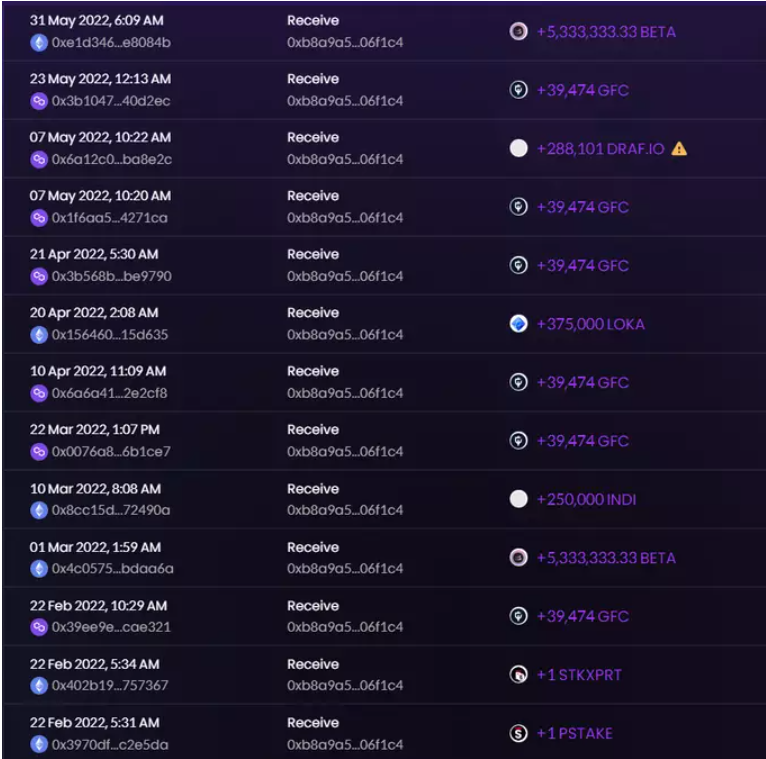Click Polygon chain icon beside 0x3b1047...40d2ec
This screenshot has width=766, height=759.
[39, 101]
